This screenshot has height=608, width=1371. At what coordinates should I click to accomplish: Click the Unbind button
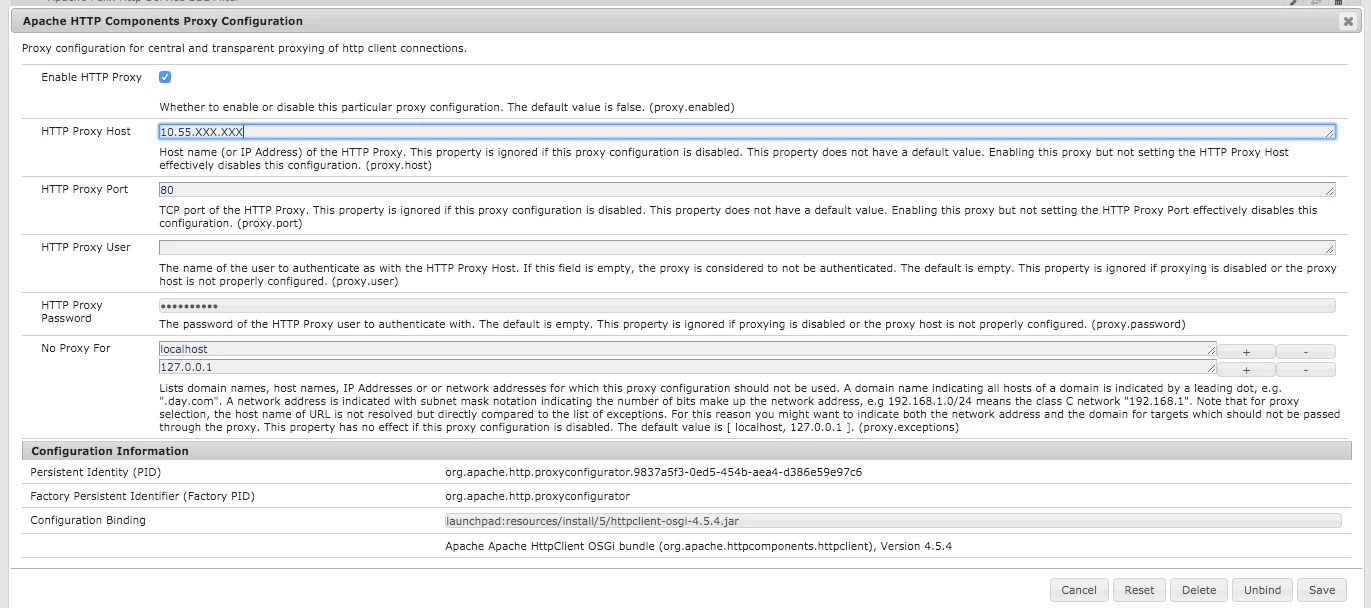click(1262, 590)
